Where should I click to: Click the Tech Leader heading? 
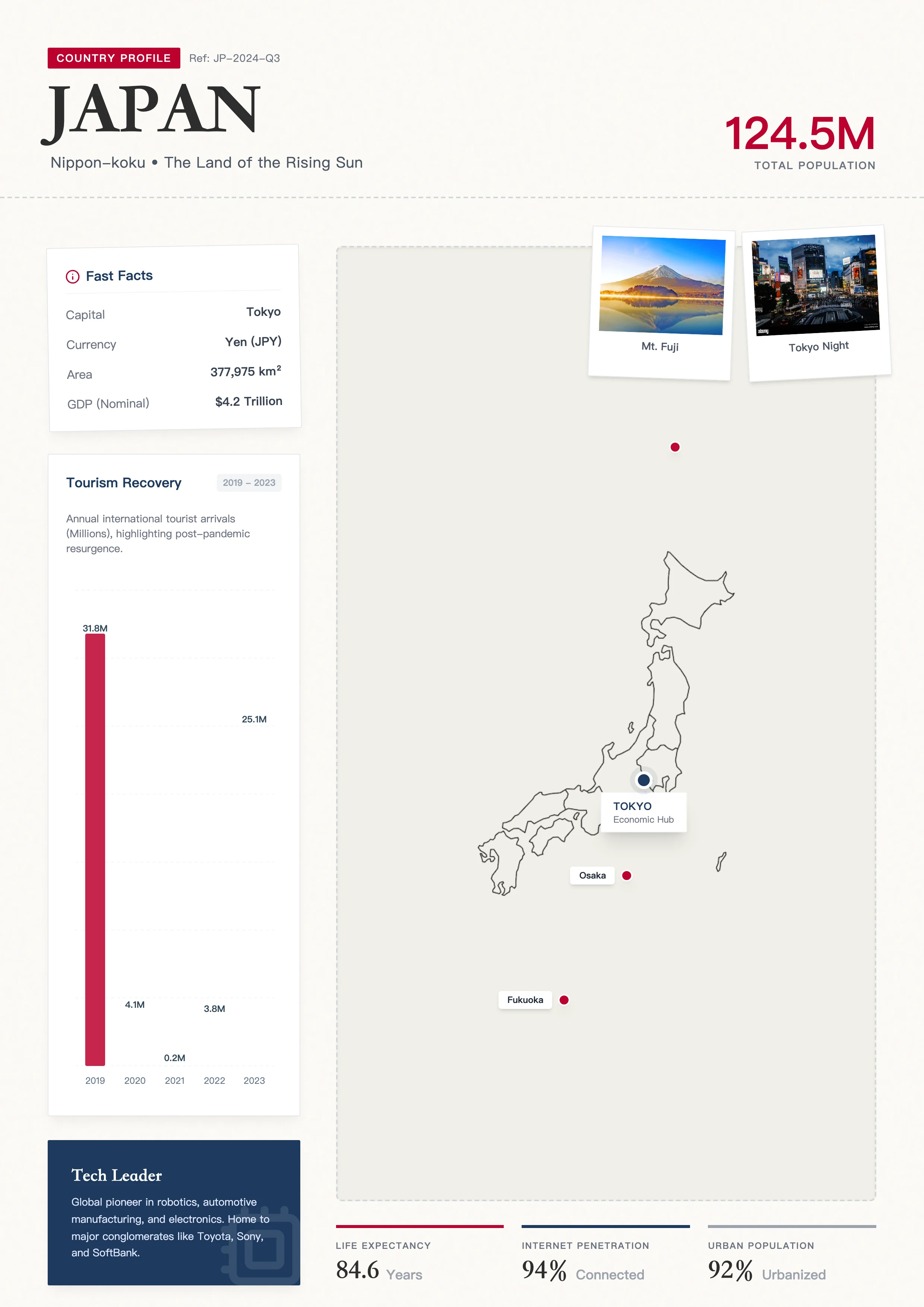(117, 1175)
